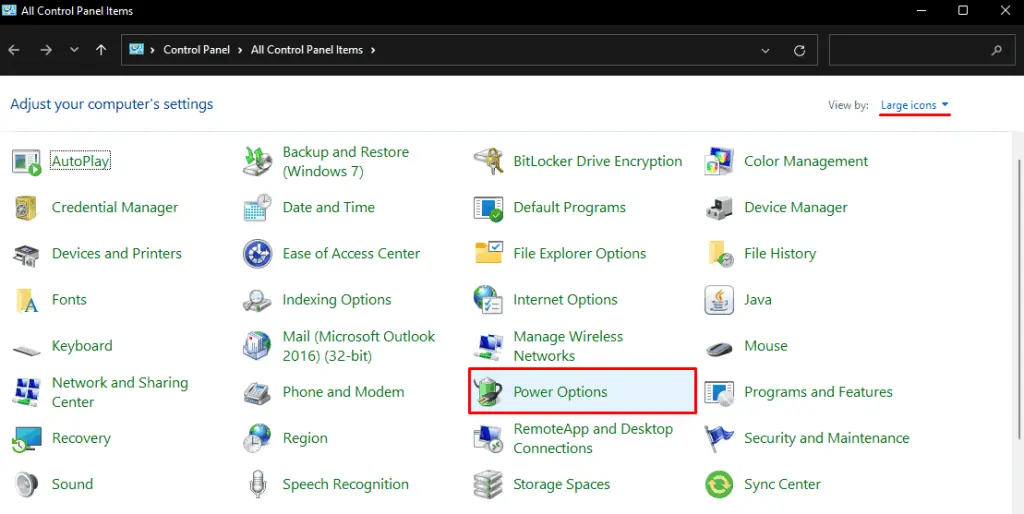This screenshot has width=1024, height=514.
Task: Click the vertical scrollbar thumb
Action: (1019, 299)
